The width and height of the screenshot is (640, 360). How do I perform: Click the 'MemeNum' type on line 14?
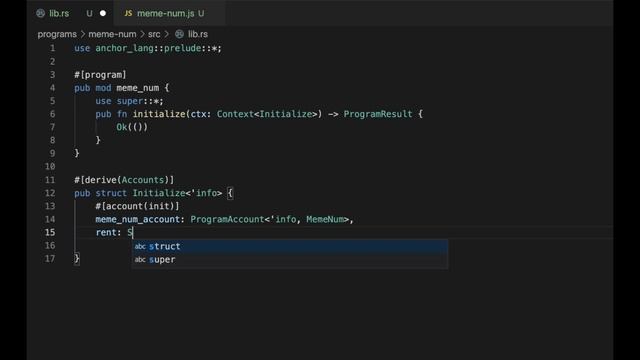(x=325, y=219)
